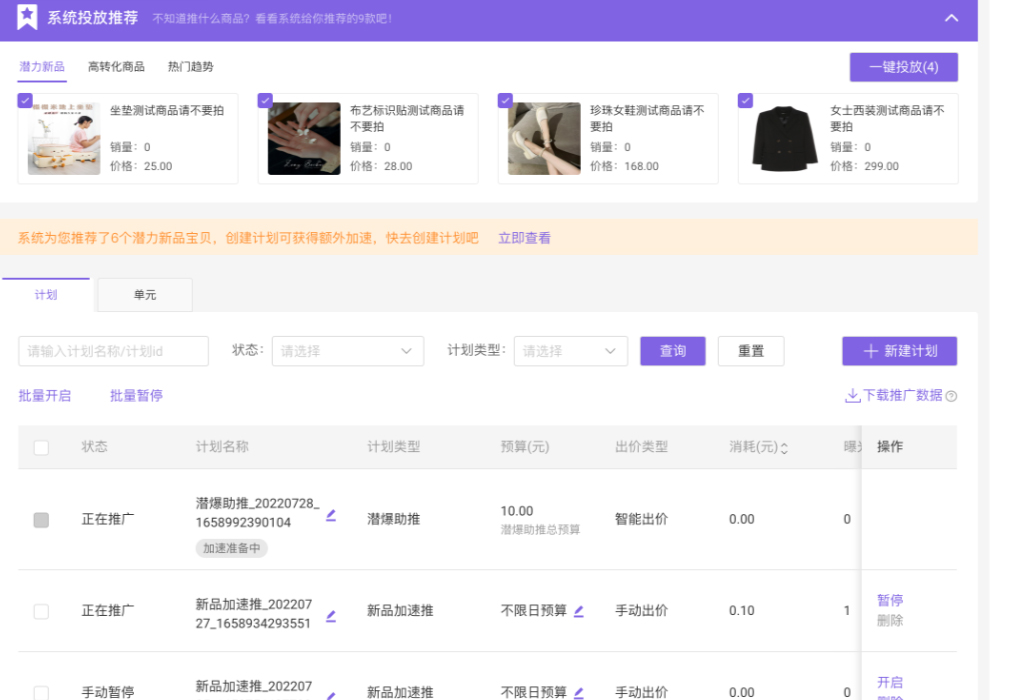Open the 立即查看 link
Image resolution: width=1010 pixels, height=700 pixels.
pos(524,238)
